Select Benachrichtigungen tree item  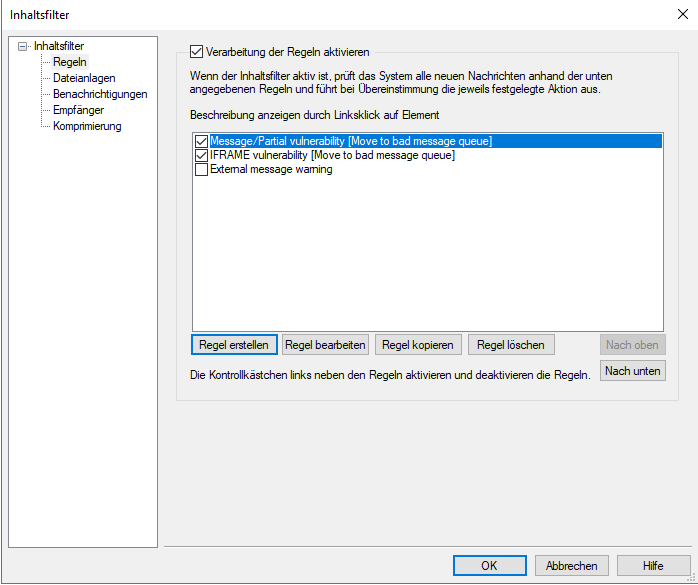[100, 94]
